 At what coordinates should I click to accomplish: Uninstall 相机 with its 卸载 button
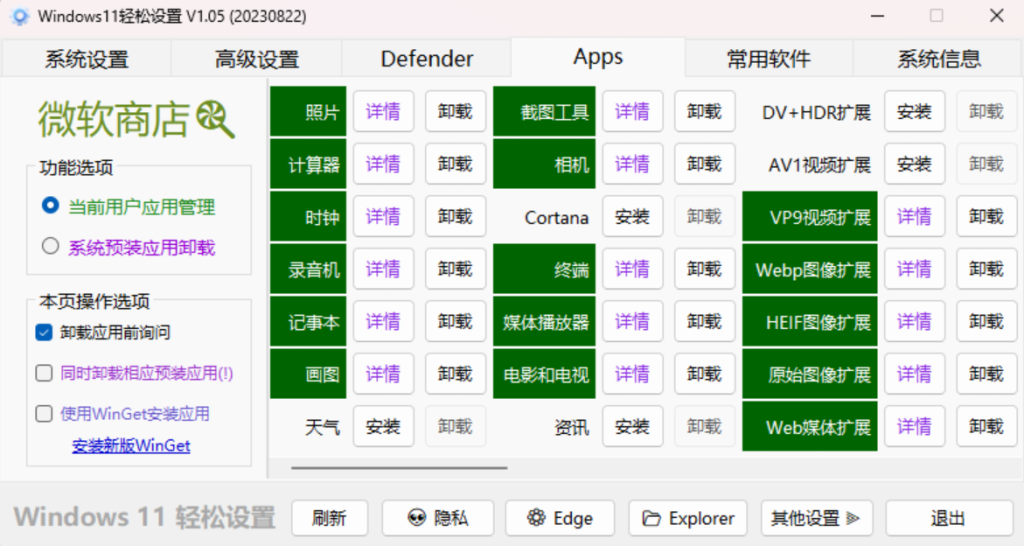pos(705,164)
